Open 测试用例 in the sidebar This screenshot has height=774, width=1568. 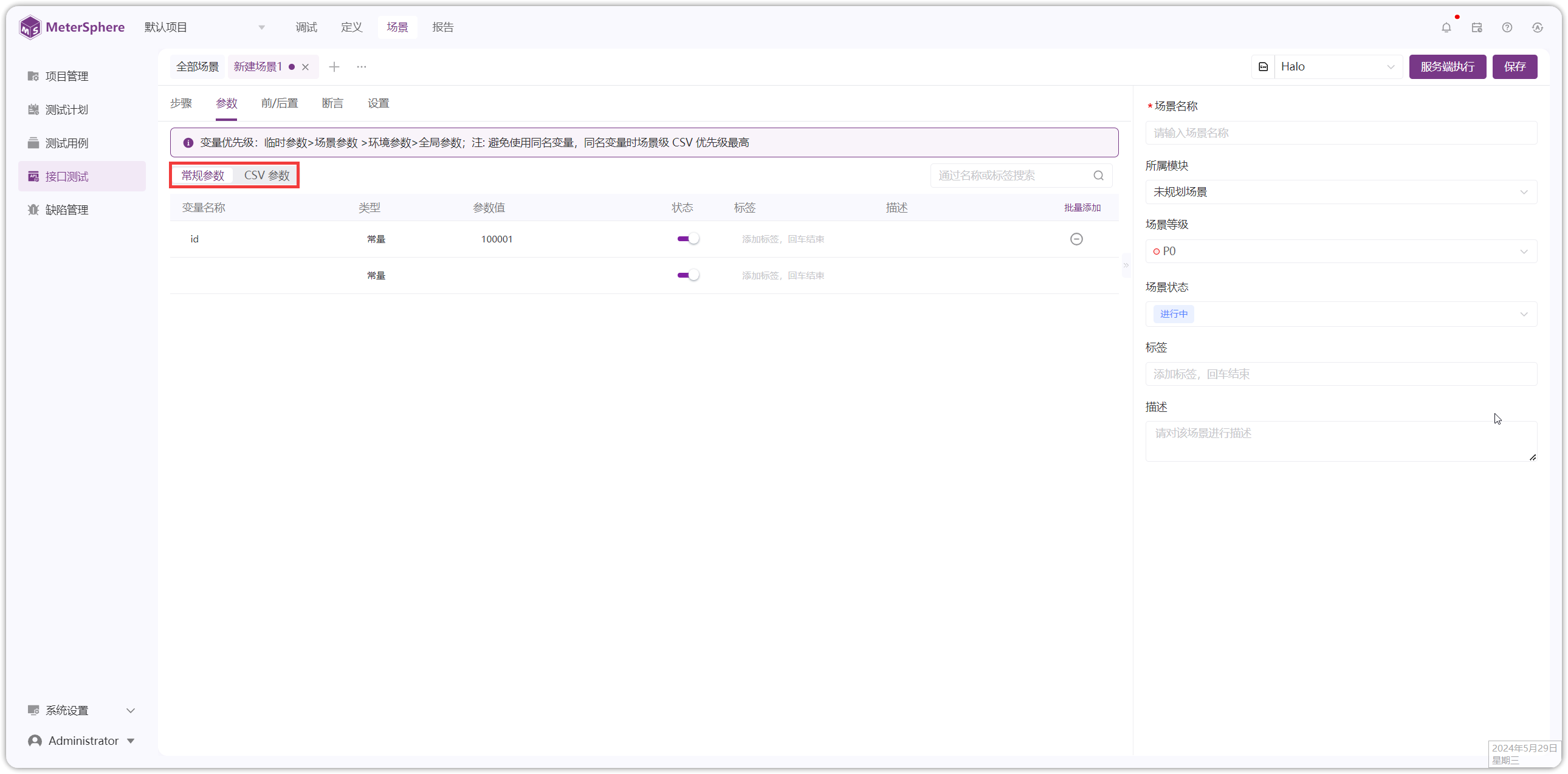tap(81, 143)
